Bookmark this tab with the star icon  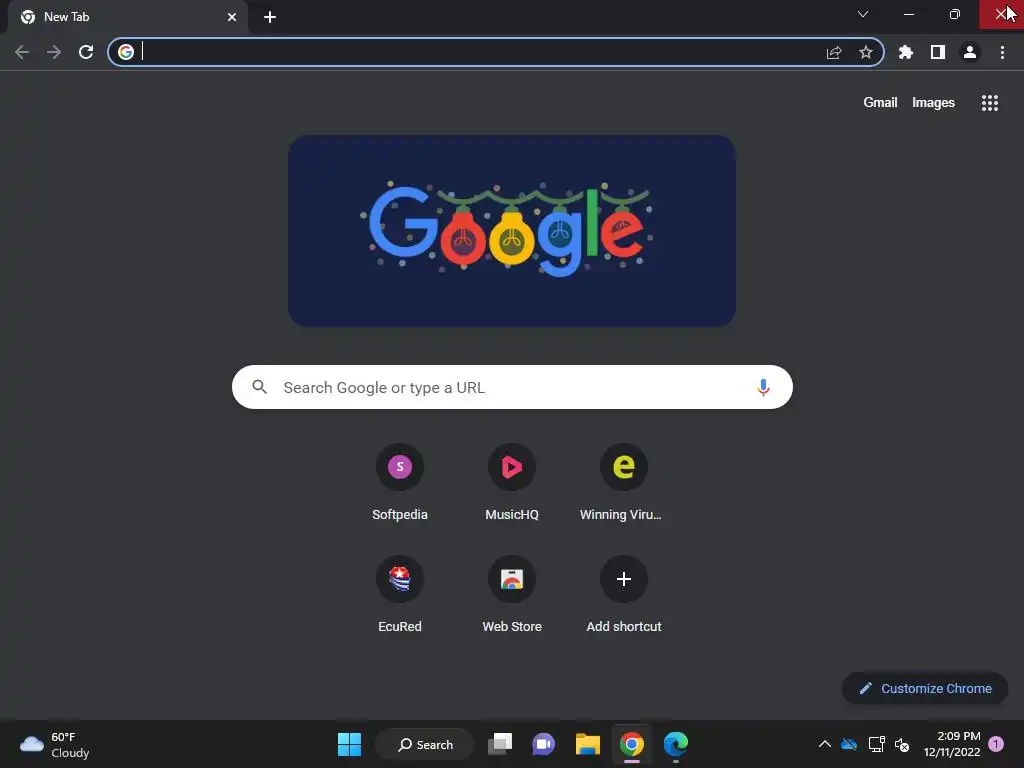tap(866, 52)
